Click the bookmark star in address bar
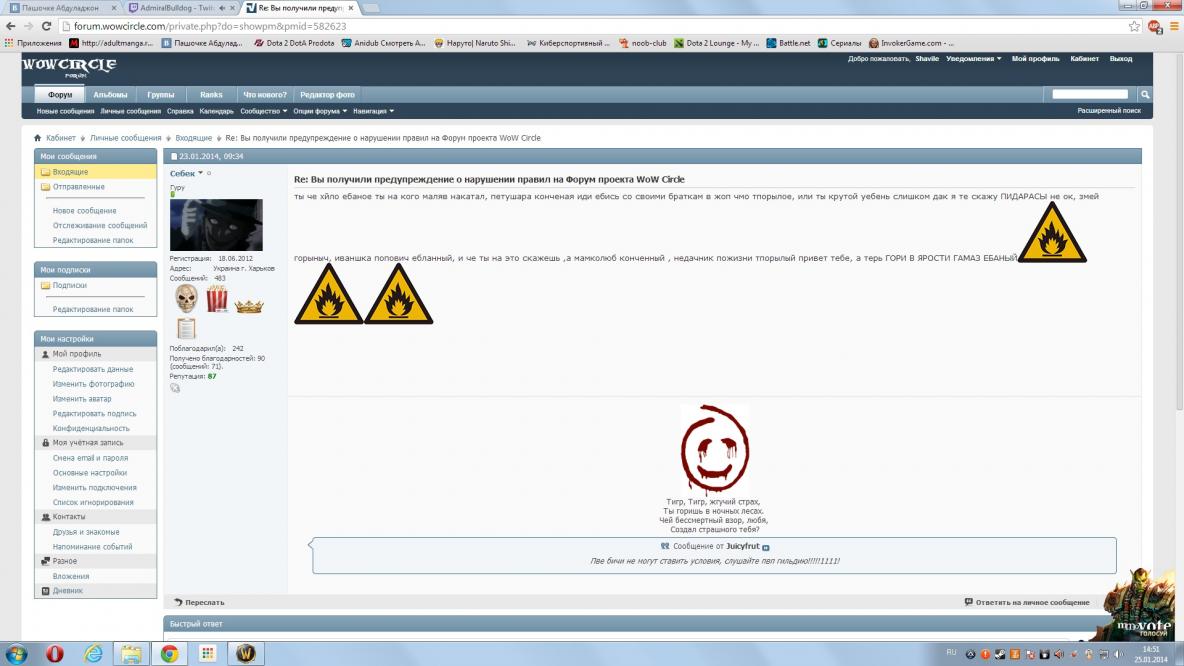Screen dimensions: 1184x666 coord(1134,27)
